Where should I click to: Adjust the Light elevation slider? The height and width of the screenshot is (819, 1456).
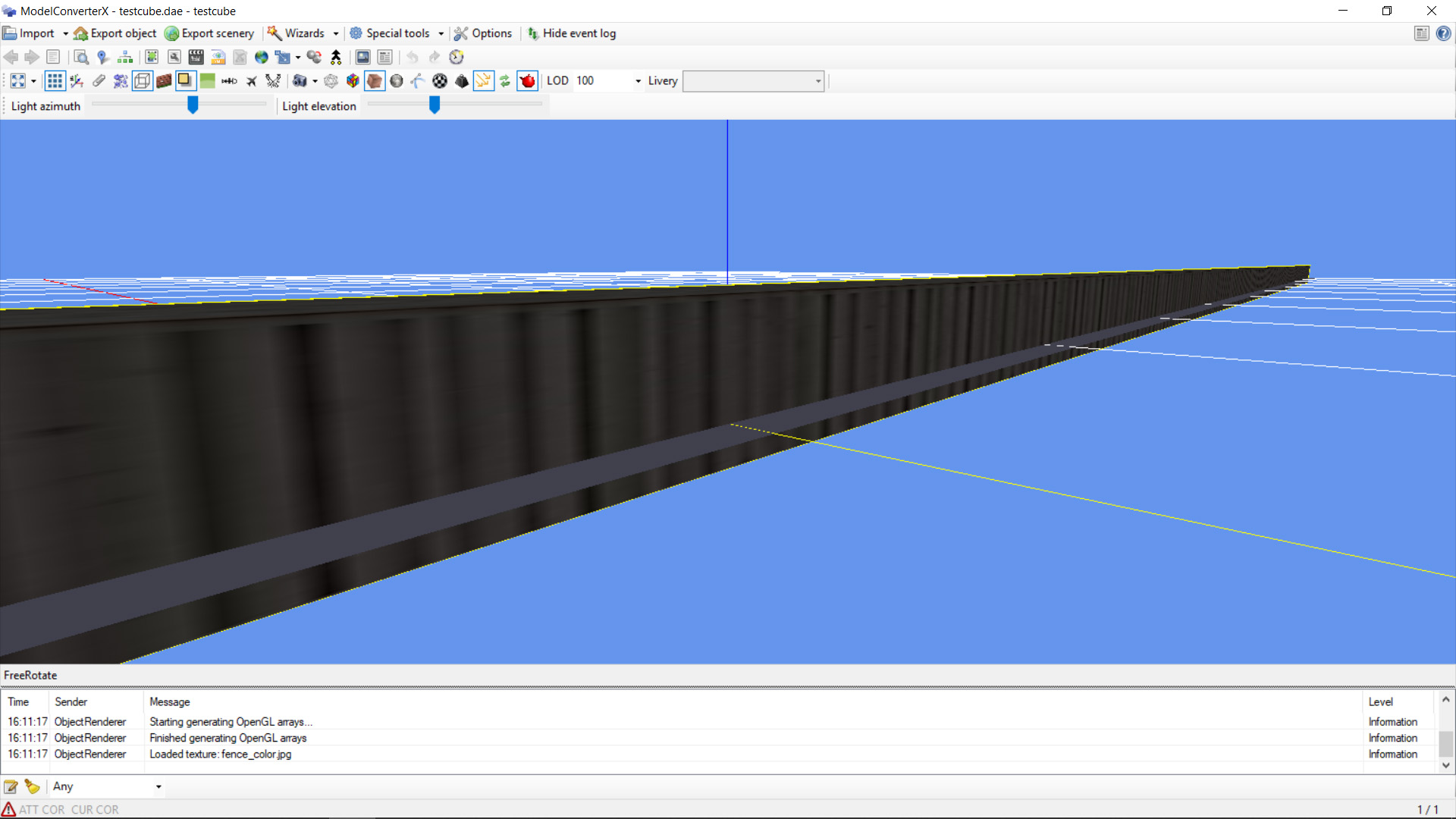point(434,105)
